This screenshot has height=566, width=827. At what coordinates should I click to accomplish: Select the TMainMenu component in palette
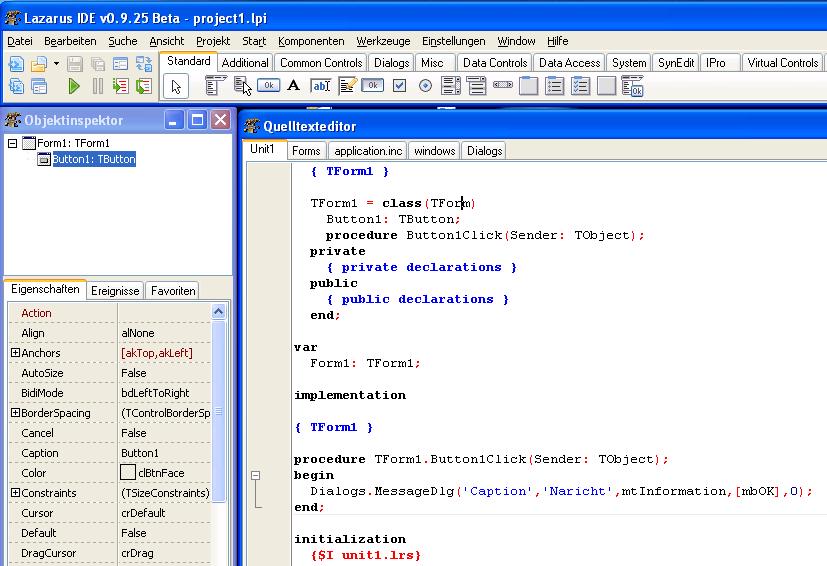(215, 86)
